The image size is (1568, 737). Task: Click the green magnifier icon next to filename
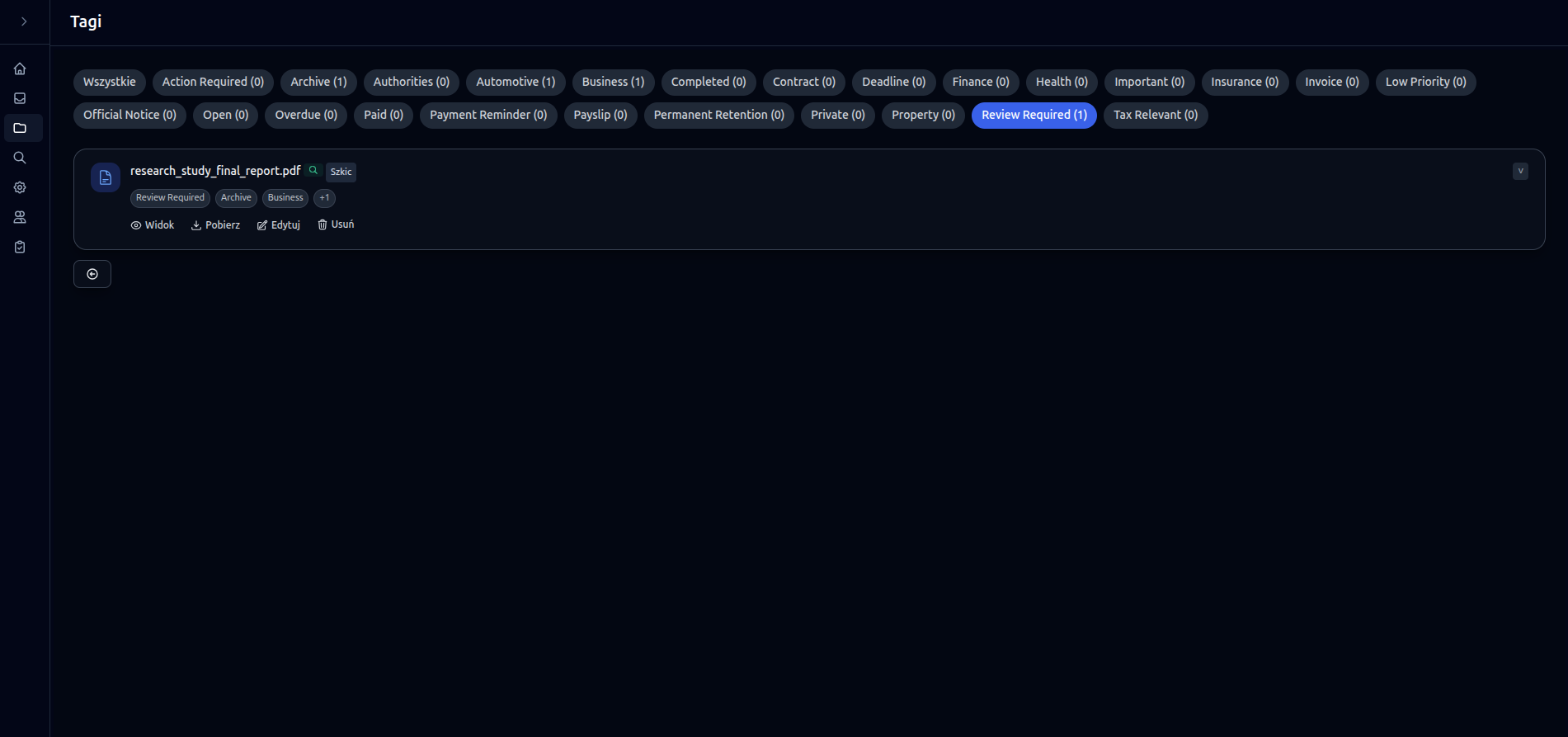pyautogui.click(x=313, y=170)
